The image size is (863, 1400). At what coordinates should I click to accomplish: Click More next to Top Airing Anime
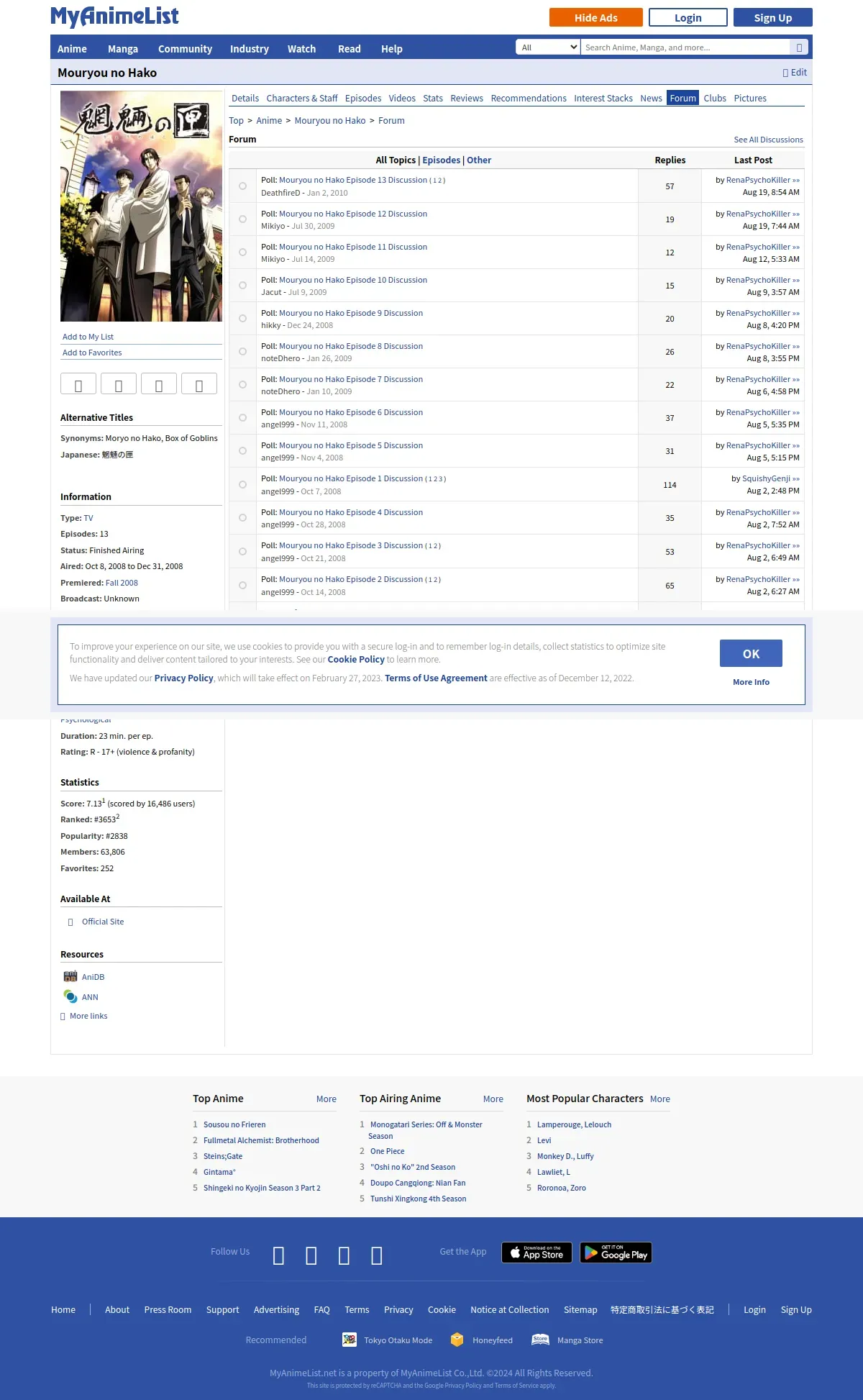(x=493, y=1099)
